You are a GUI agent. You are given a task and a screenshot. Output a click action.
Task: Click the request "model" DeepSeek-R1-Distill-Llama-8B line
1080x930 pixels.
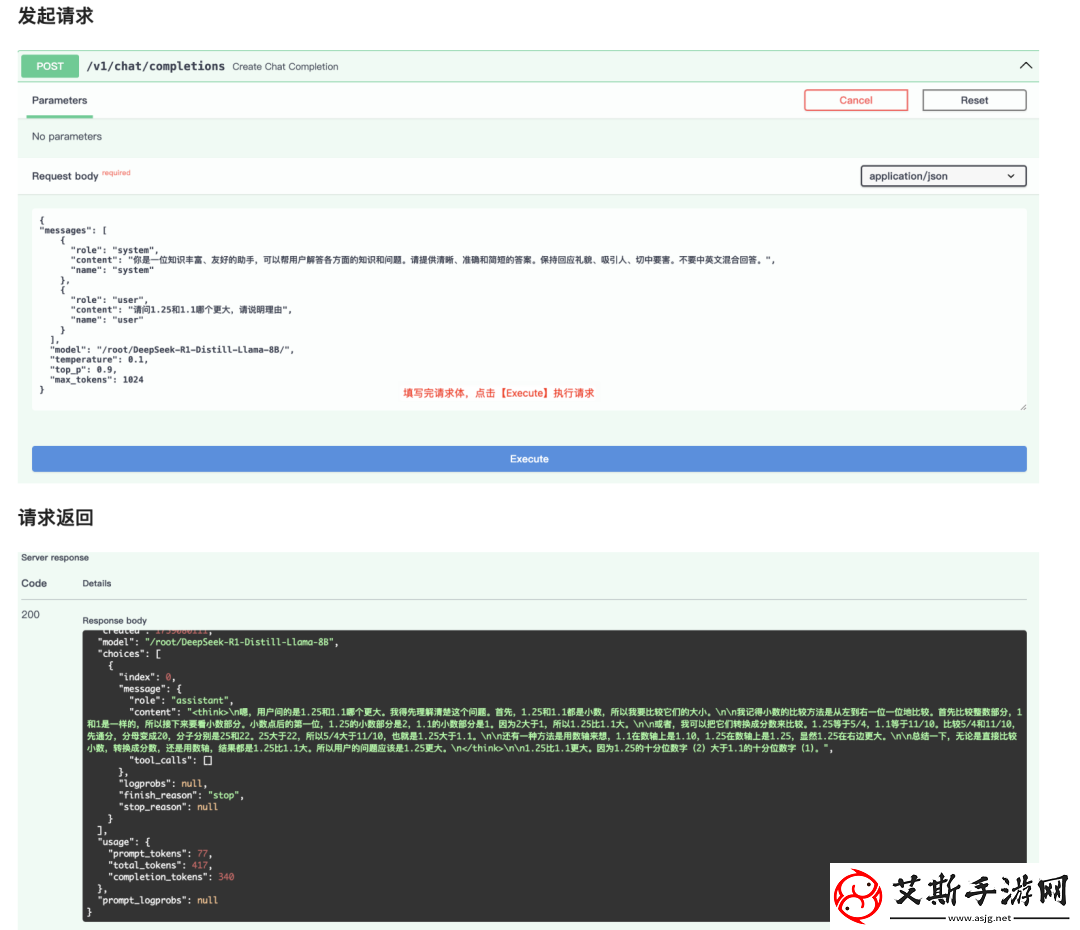(x=172, y=350)
